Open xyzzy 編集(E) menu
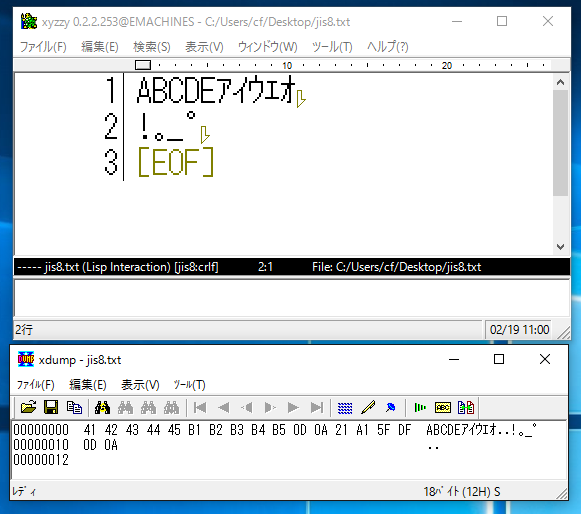This screenshot has height=514, width=581. point(100,47)
